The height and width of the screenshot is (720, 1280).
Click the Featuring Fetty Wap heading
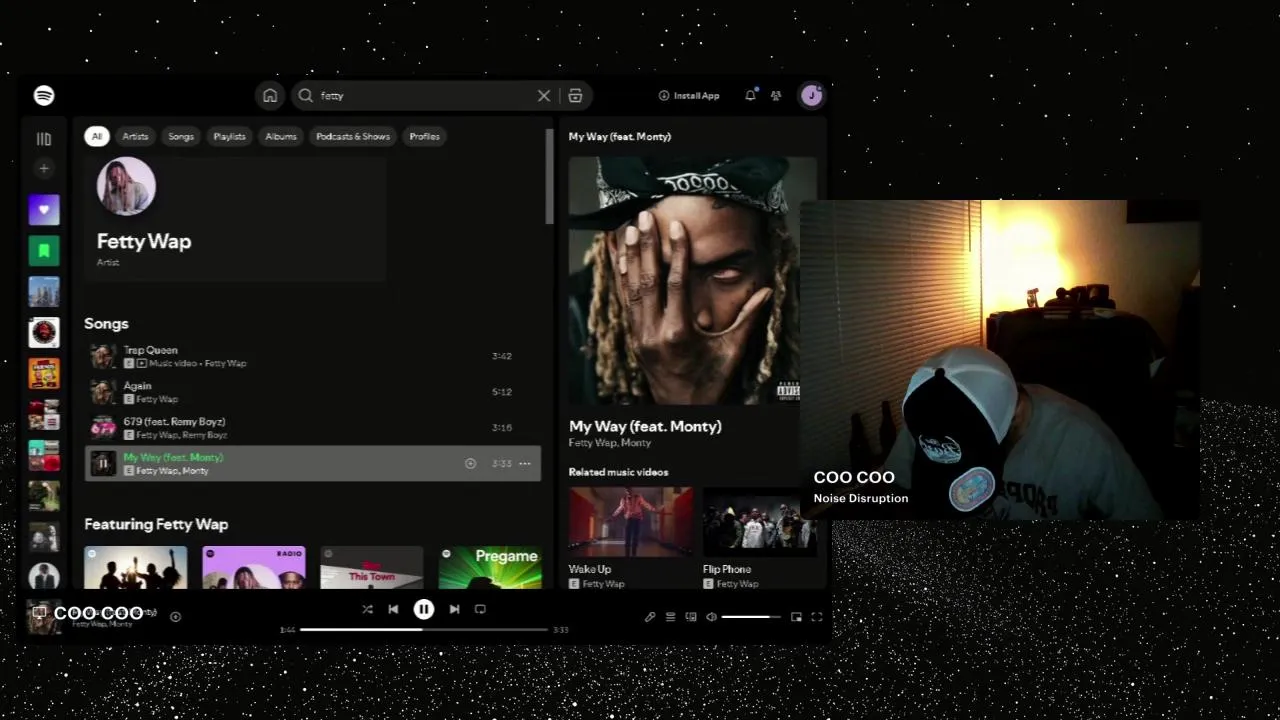point(156,524)
